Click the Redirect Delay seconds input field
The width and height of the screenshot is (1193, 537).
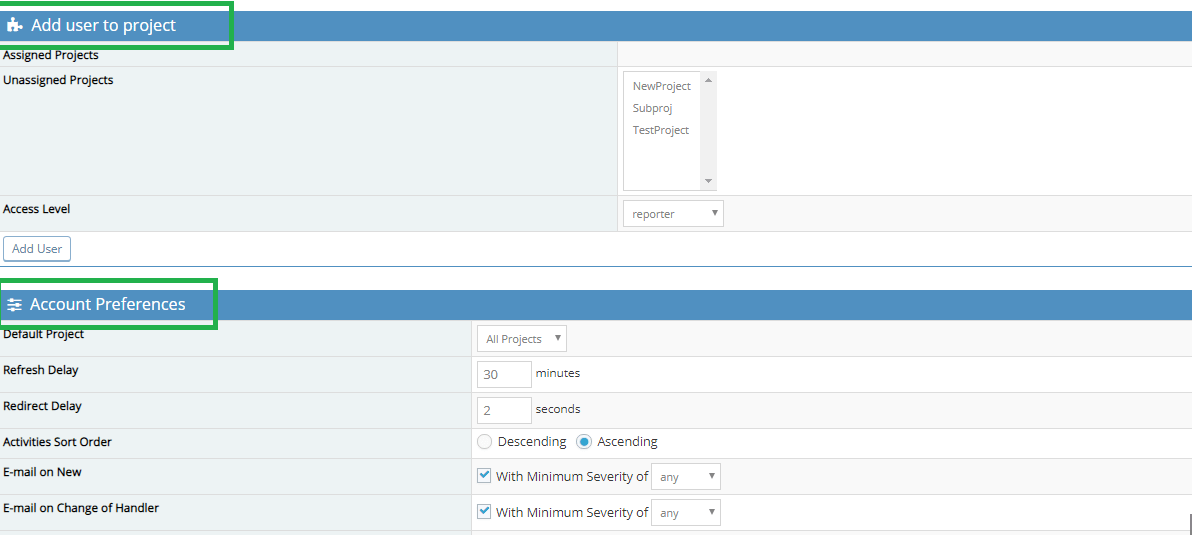tap(504, 410)
